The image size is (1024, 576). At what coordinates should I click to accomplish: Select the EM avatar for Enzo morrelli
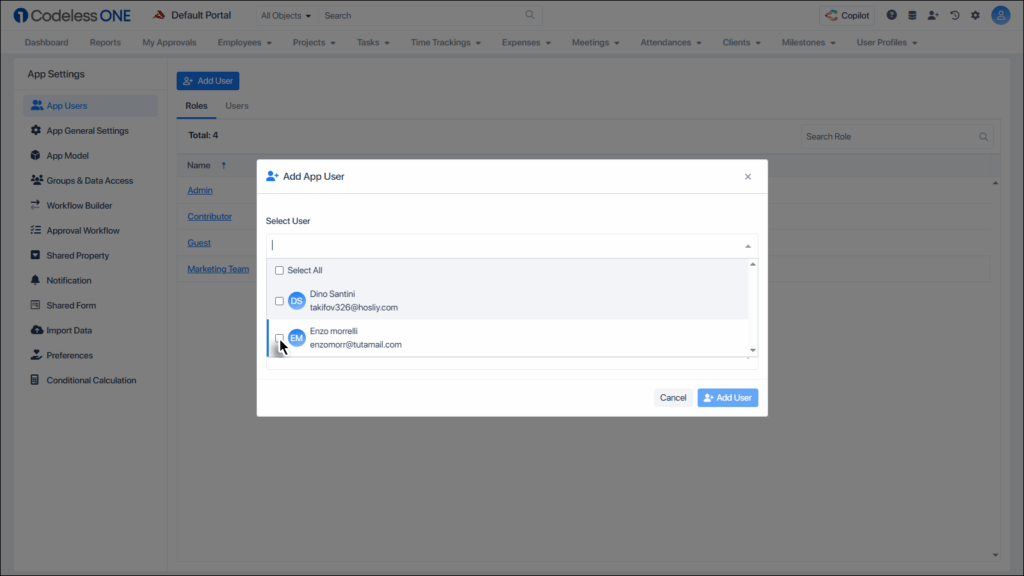pos(296,338)
